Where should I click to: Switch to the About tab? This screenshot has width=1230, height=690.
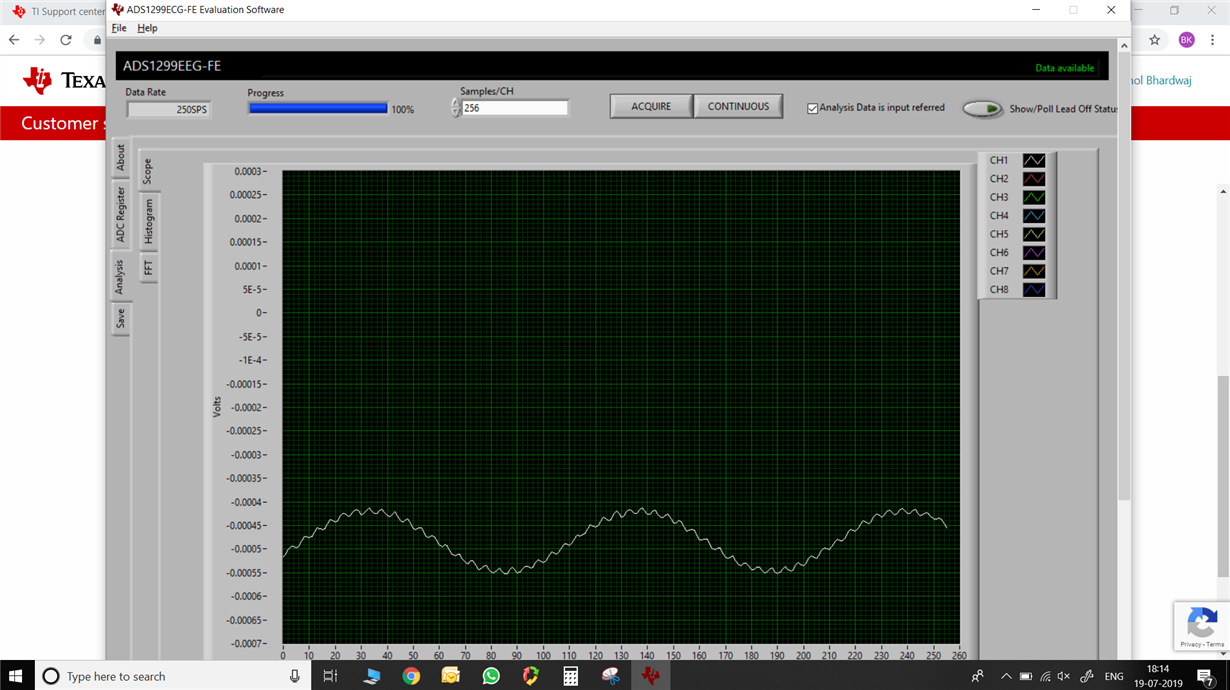(120, 157)
